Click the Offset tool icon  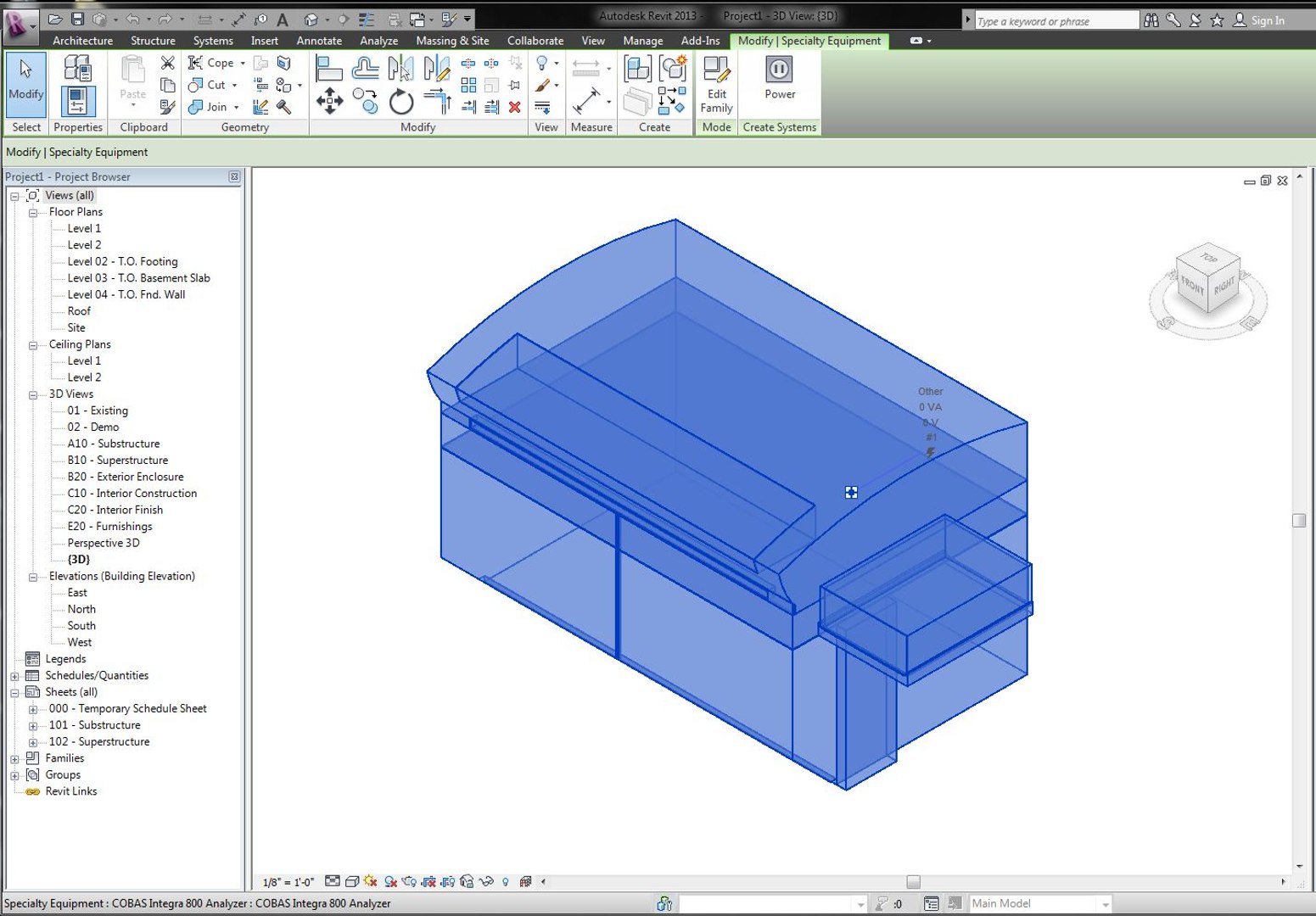366,68
